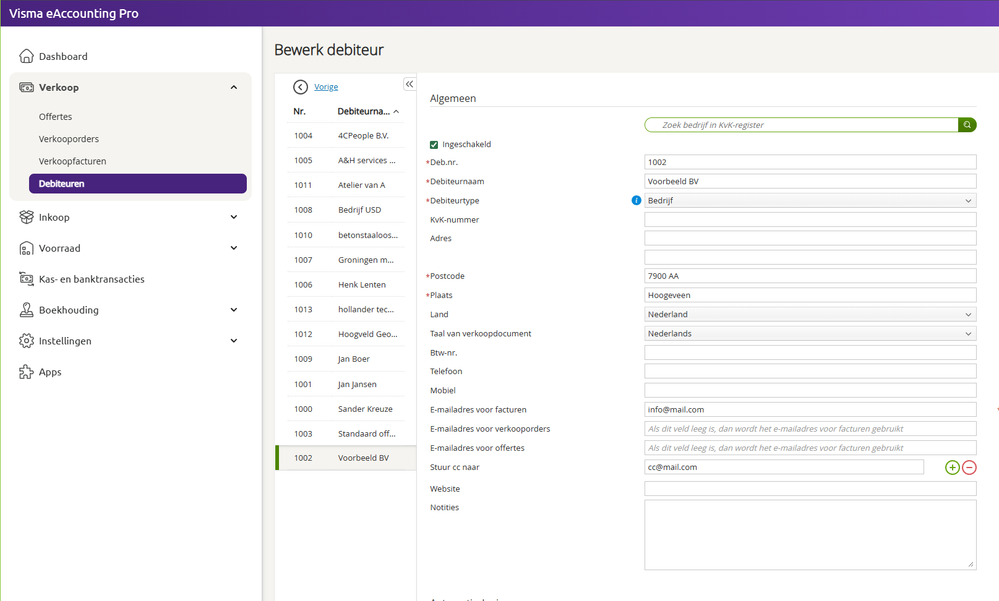Click the green plus icon to add cc
Viewport: 999px width, 601px height.
coord(952,467)
